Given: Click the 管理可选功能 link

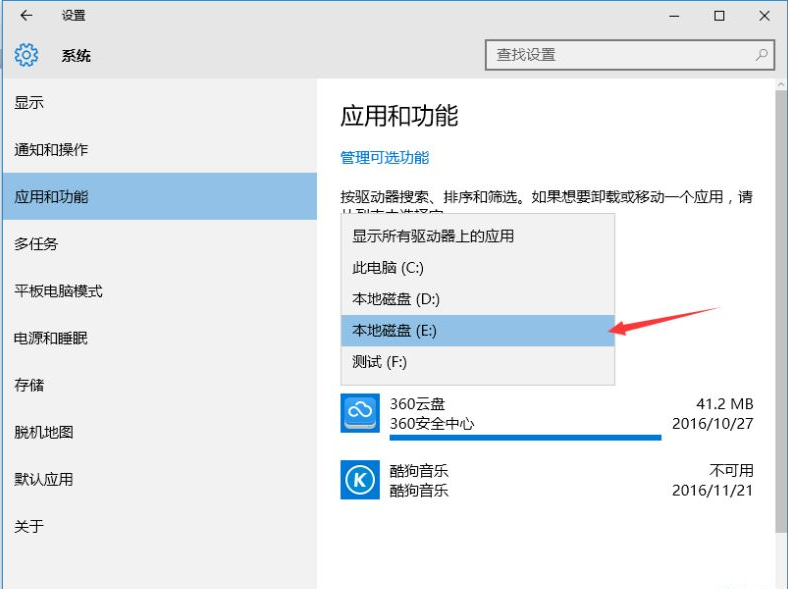Looking at the screenshot, I should [x=385, y=158].
